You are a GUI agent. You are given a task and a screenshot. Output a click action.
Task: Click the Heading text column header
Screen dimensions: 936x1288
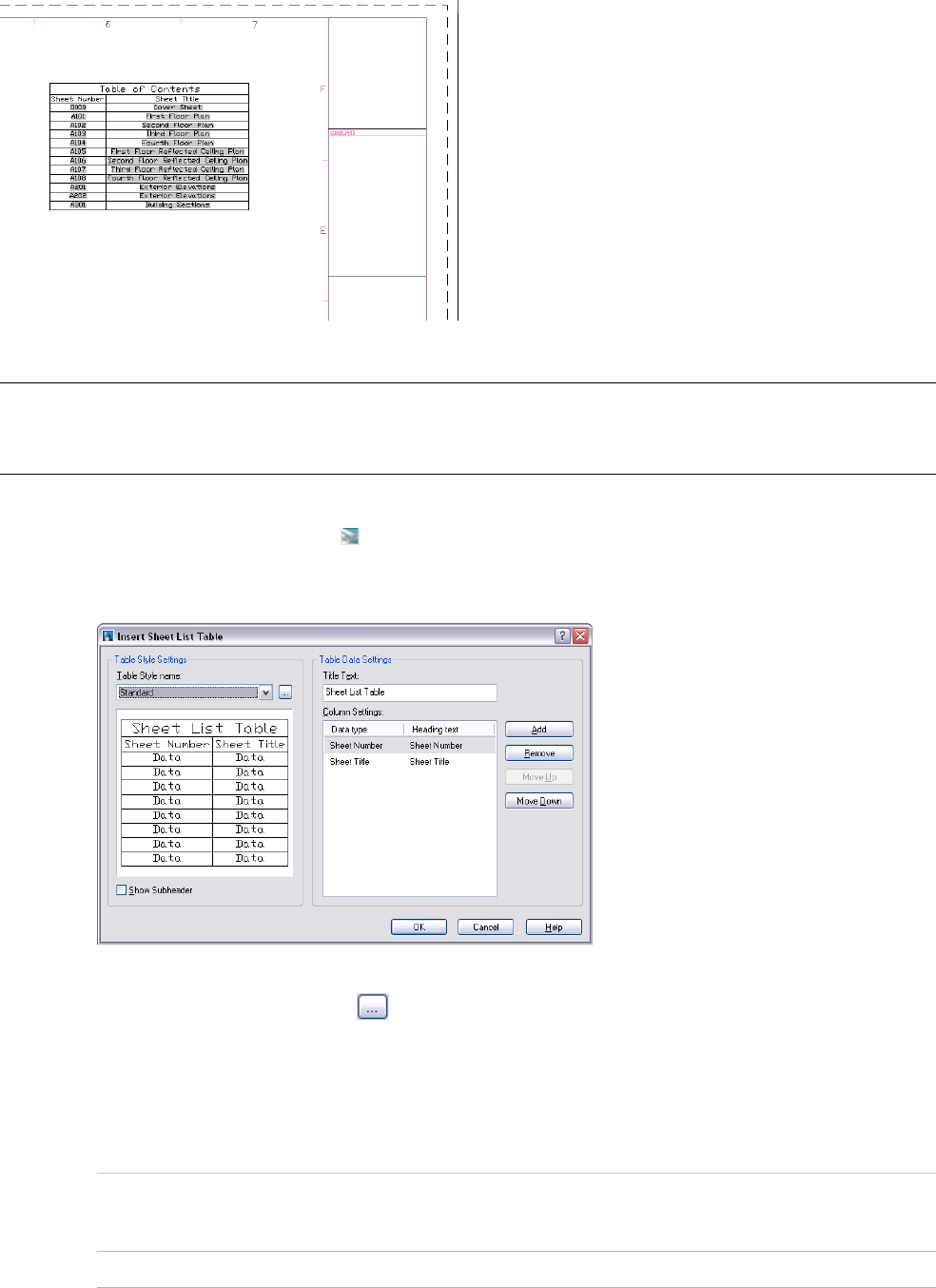coord(450,730)
